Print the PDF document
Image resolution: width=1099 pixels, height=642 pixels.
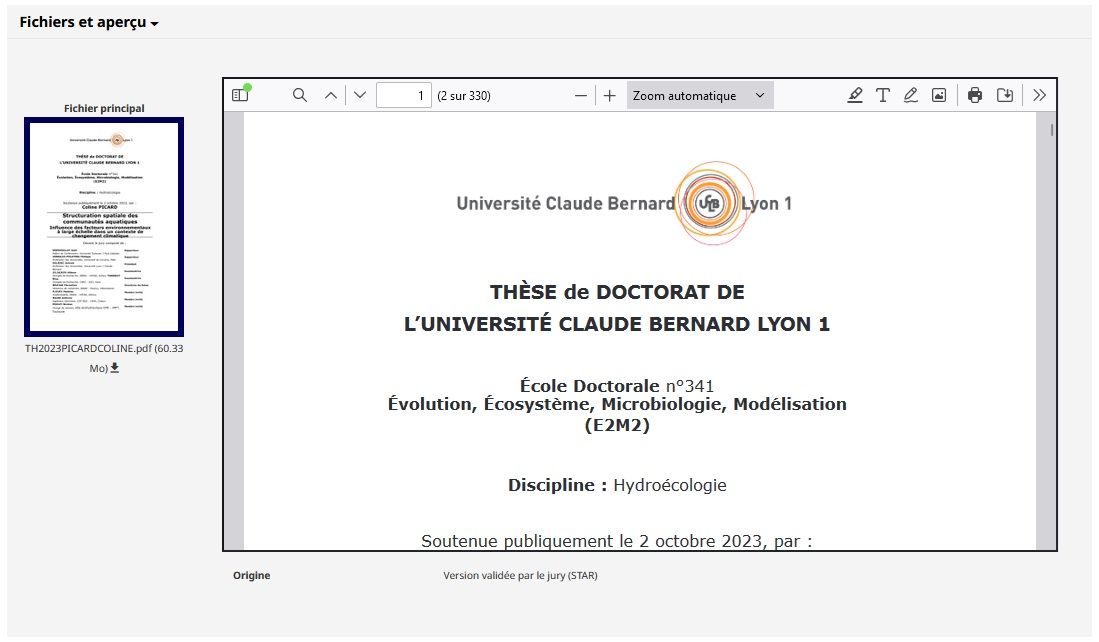click(975, 95)
